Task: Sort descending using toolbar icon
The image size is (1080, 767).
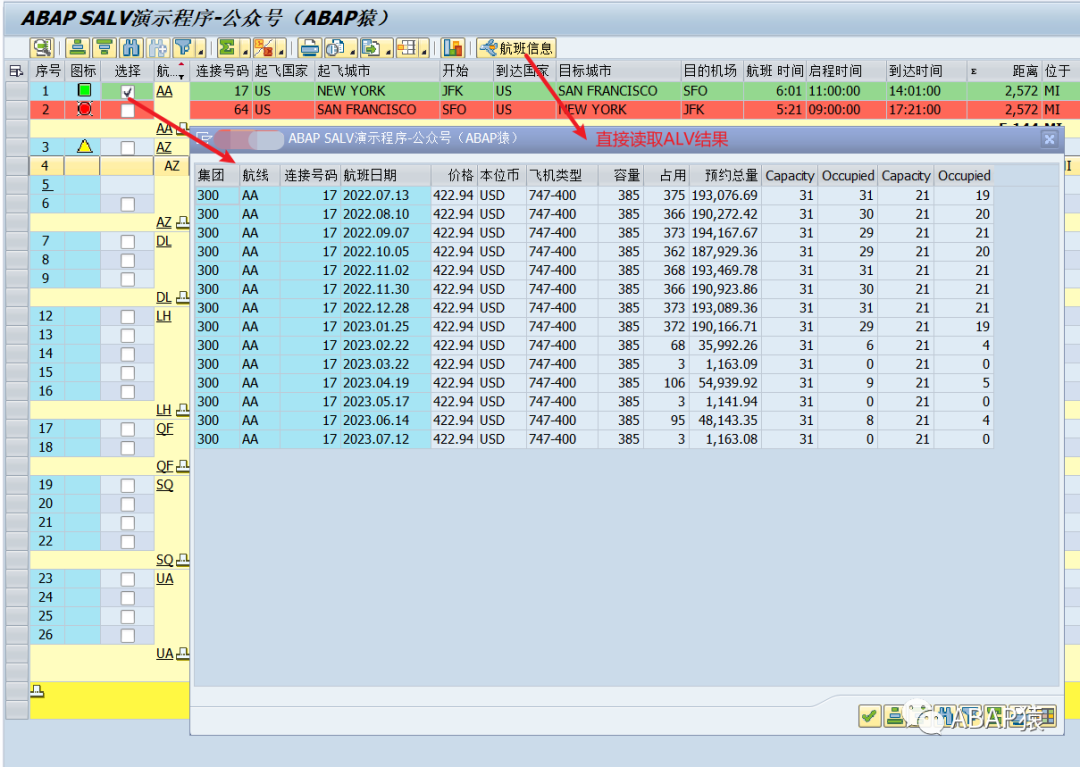Action: pyautogui.click(x=104, y=48)
